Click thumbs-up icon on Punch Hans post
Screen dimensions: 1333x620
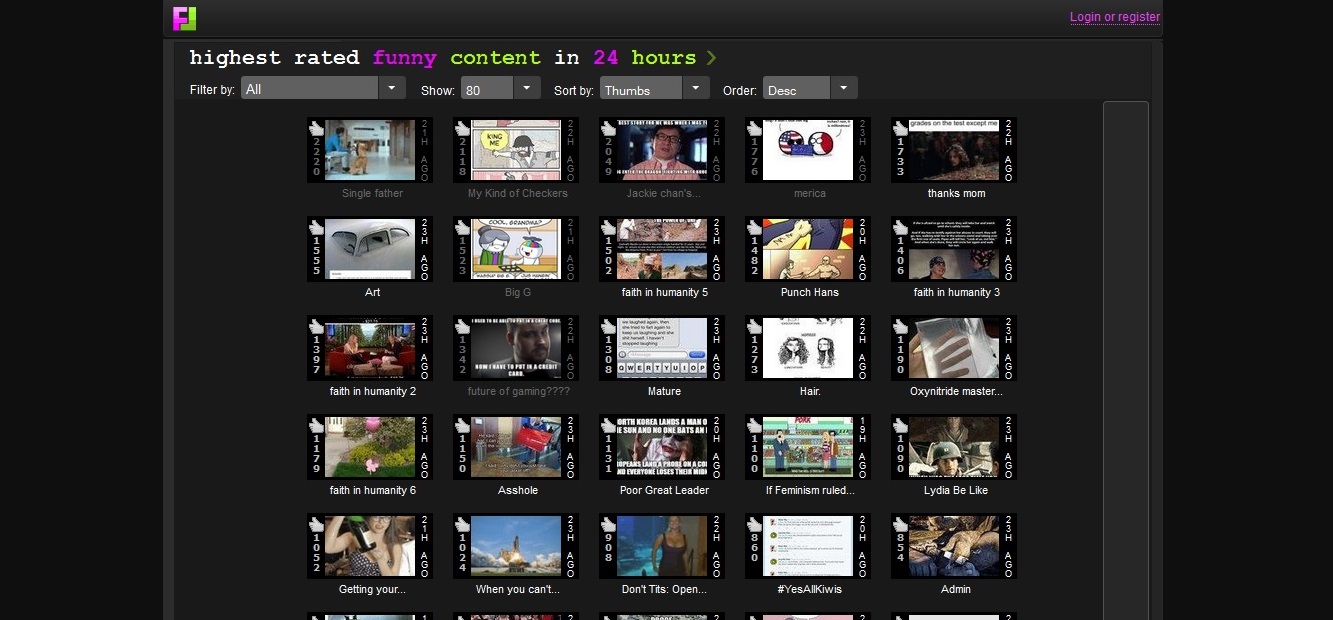point(755,227)
